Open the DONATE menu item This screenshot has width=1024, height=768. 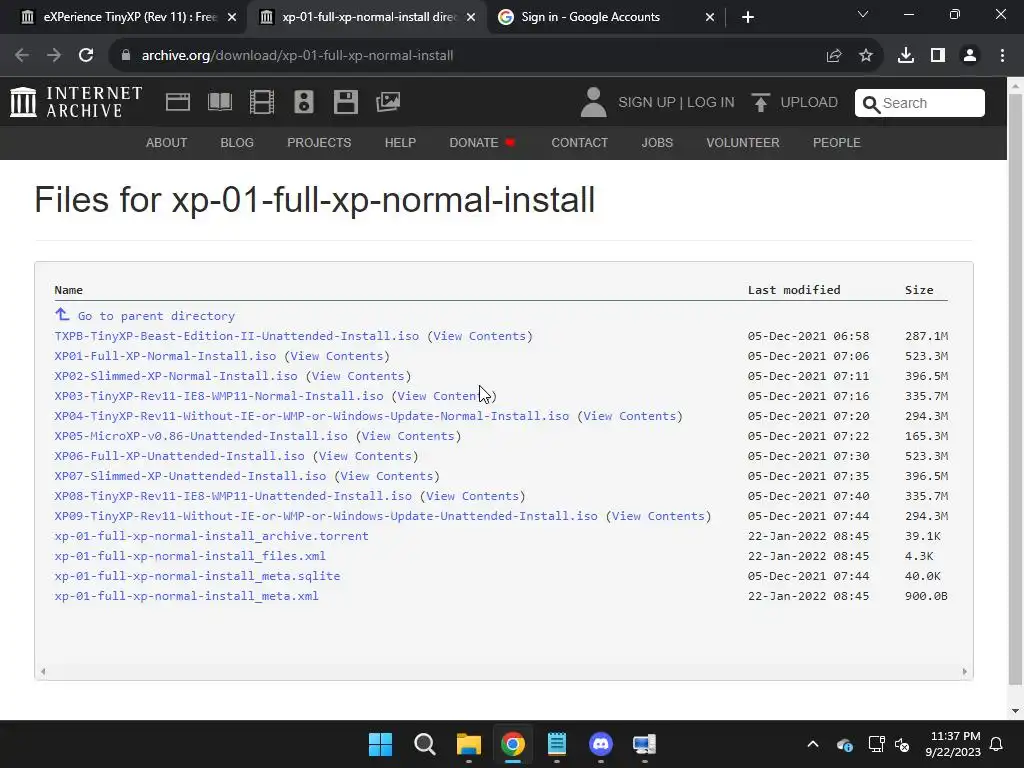tap(483, 142)
